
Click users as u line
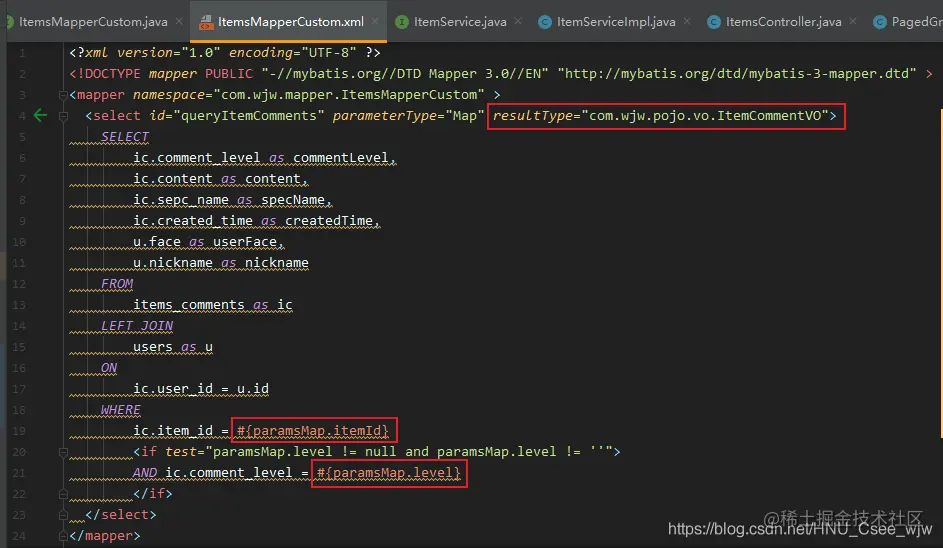173,347
